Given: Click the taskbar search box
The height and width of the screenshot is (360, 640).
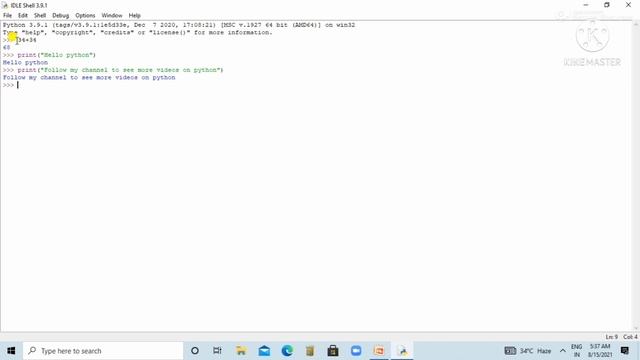Looking at the screenshot, I should point(103,351).
